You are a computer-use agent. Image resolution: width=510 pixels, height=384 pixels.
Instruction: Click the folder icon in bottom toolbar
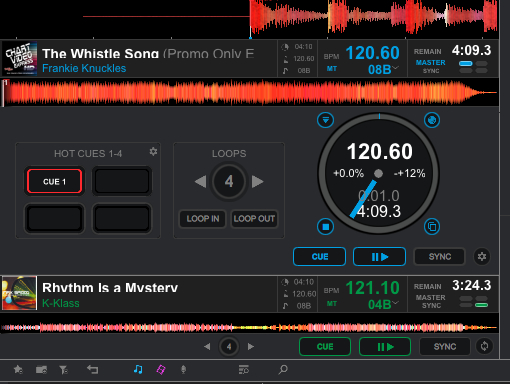[41, 369]
